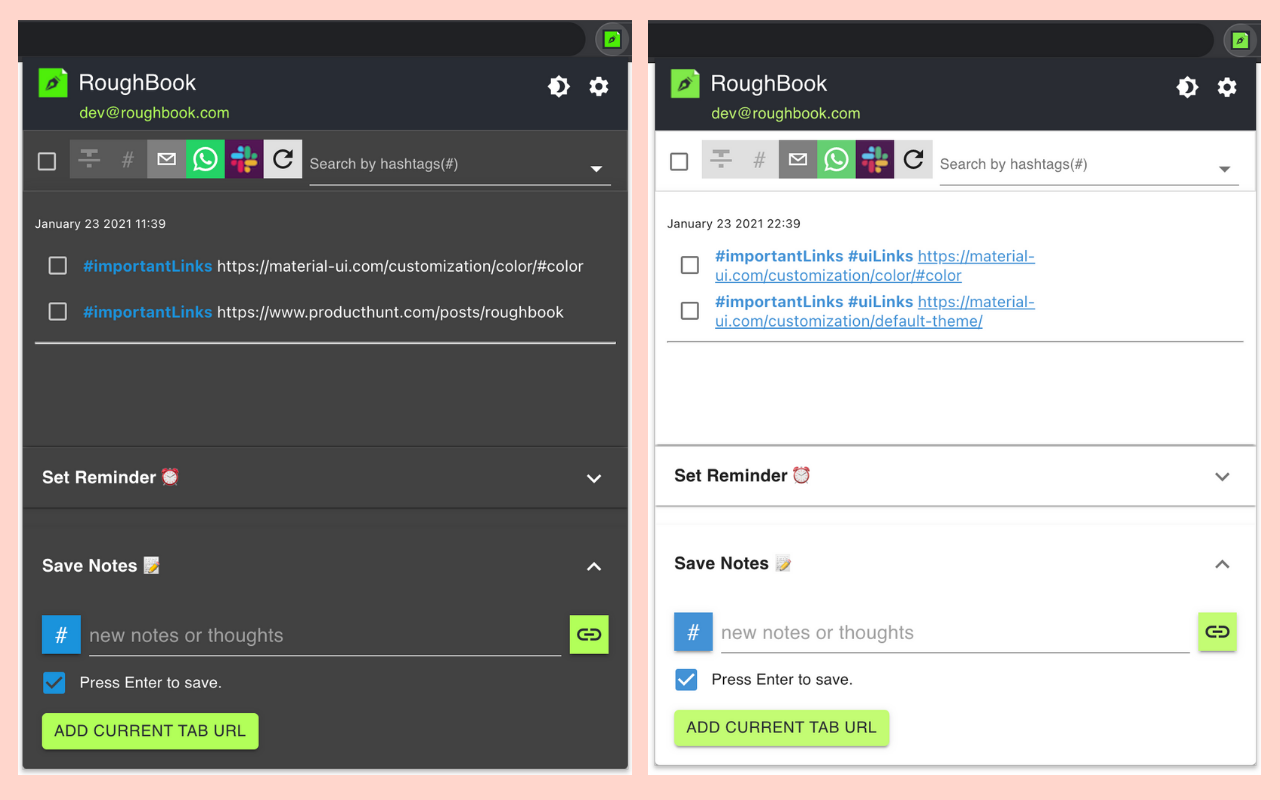The width and height of the screenshot is (1280, 800).
Task: Click green link icon in light Save Notes
Action: coord(1217,632)
